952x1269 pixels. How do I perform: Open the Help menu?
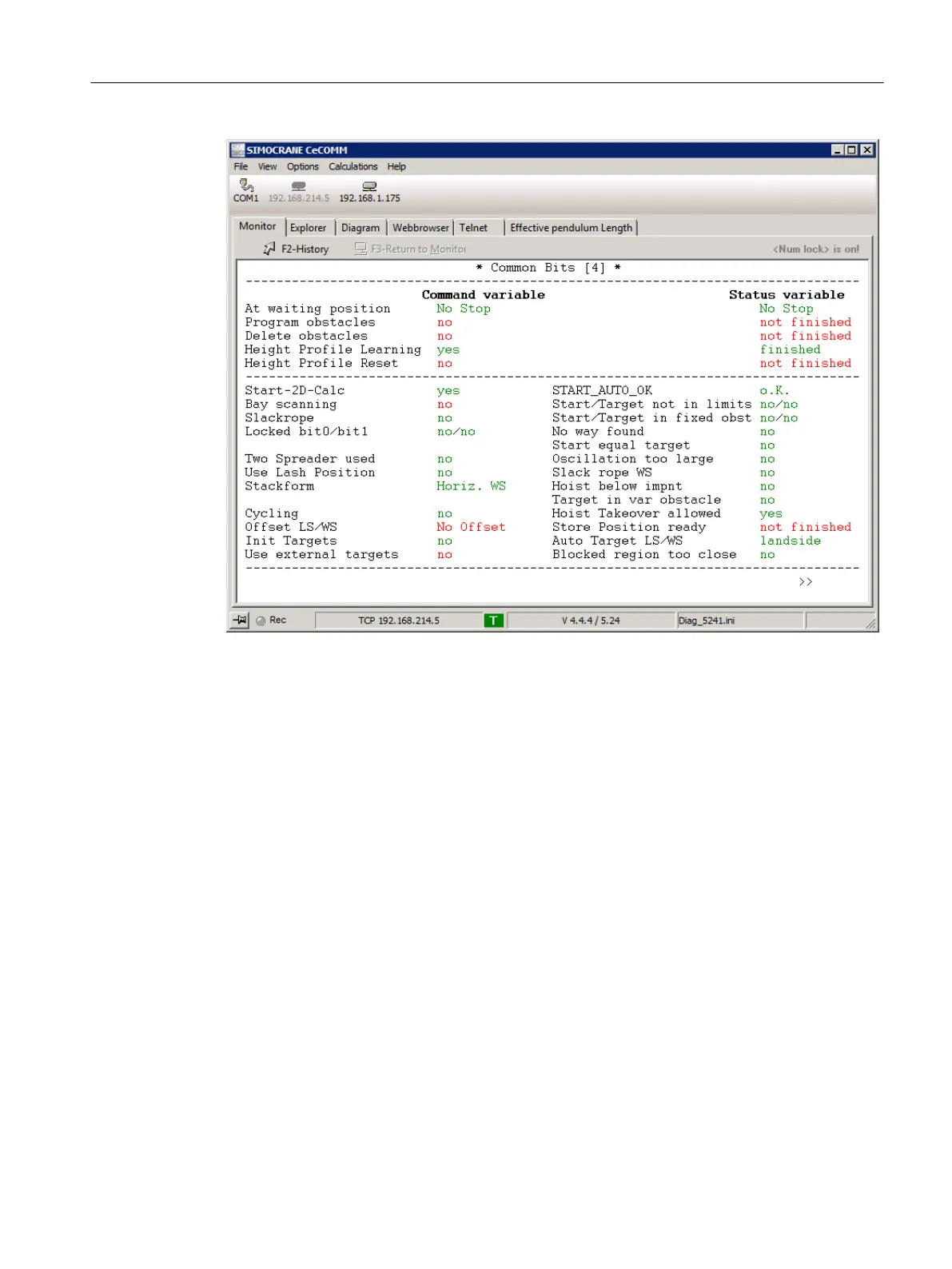(396, 167)
